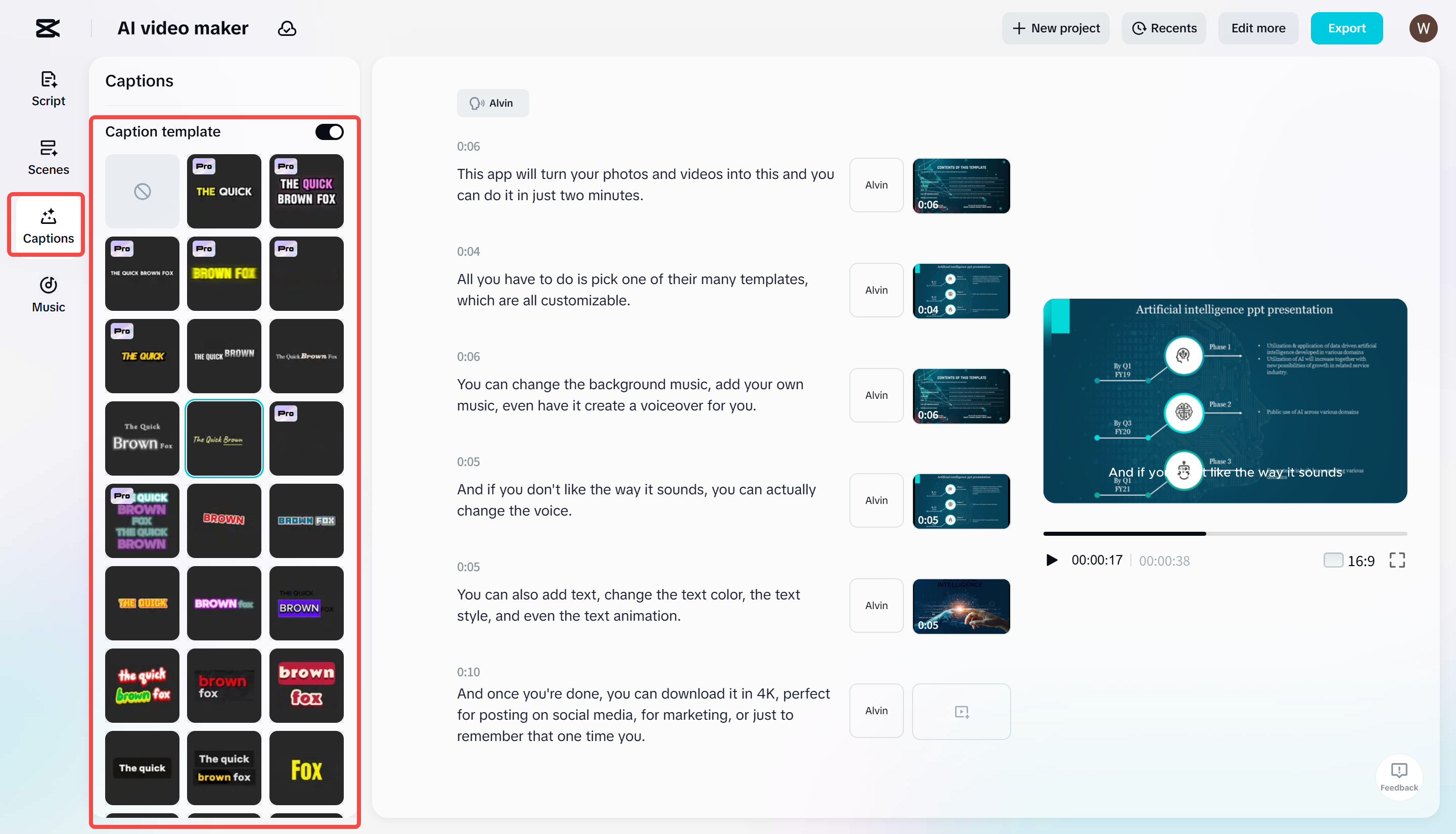Click the cloud save icon beside the title

[286, 27]
